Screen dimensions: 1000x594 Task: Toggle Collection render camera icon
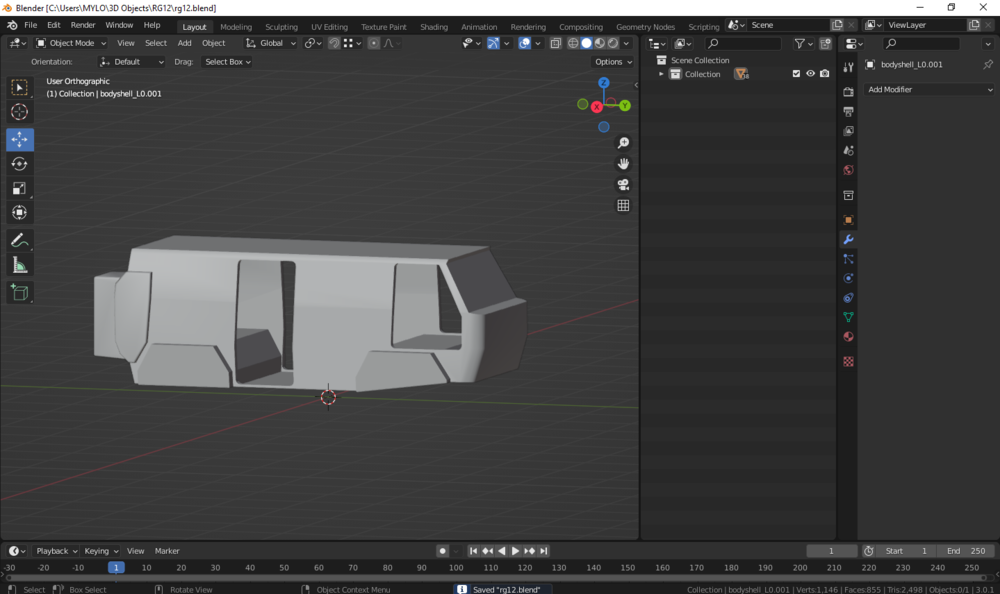tap(824, 74)
